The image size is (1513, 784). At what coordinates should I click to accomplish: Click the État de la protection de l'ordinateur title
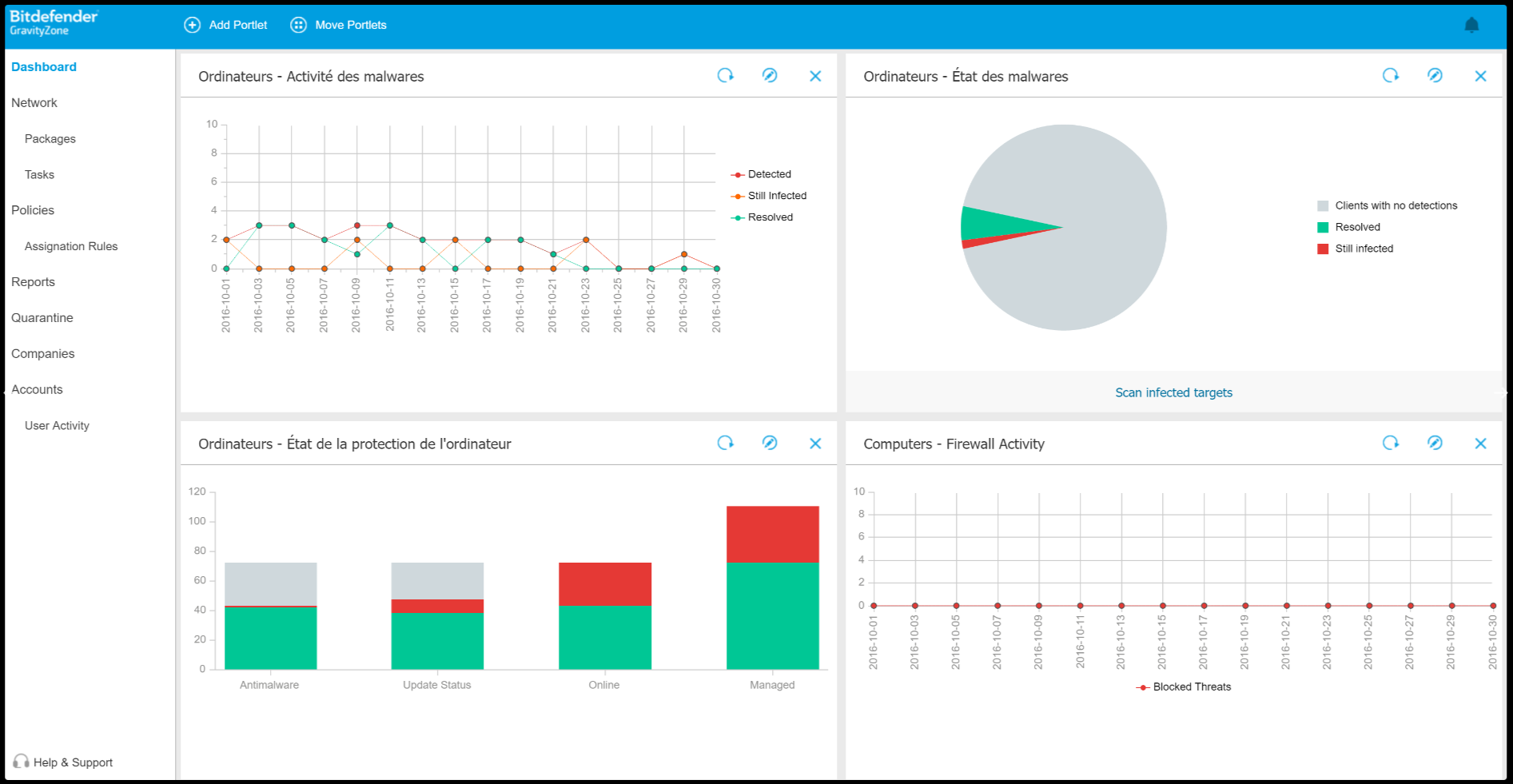[355, 444]
